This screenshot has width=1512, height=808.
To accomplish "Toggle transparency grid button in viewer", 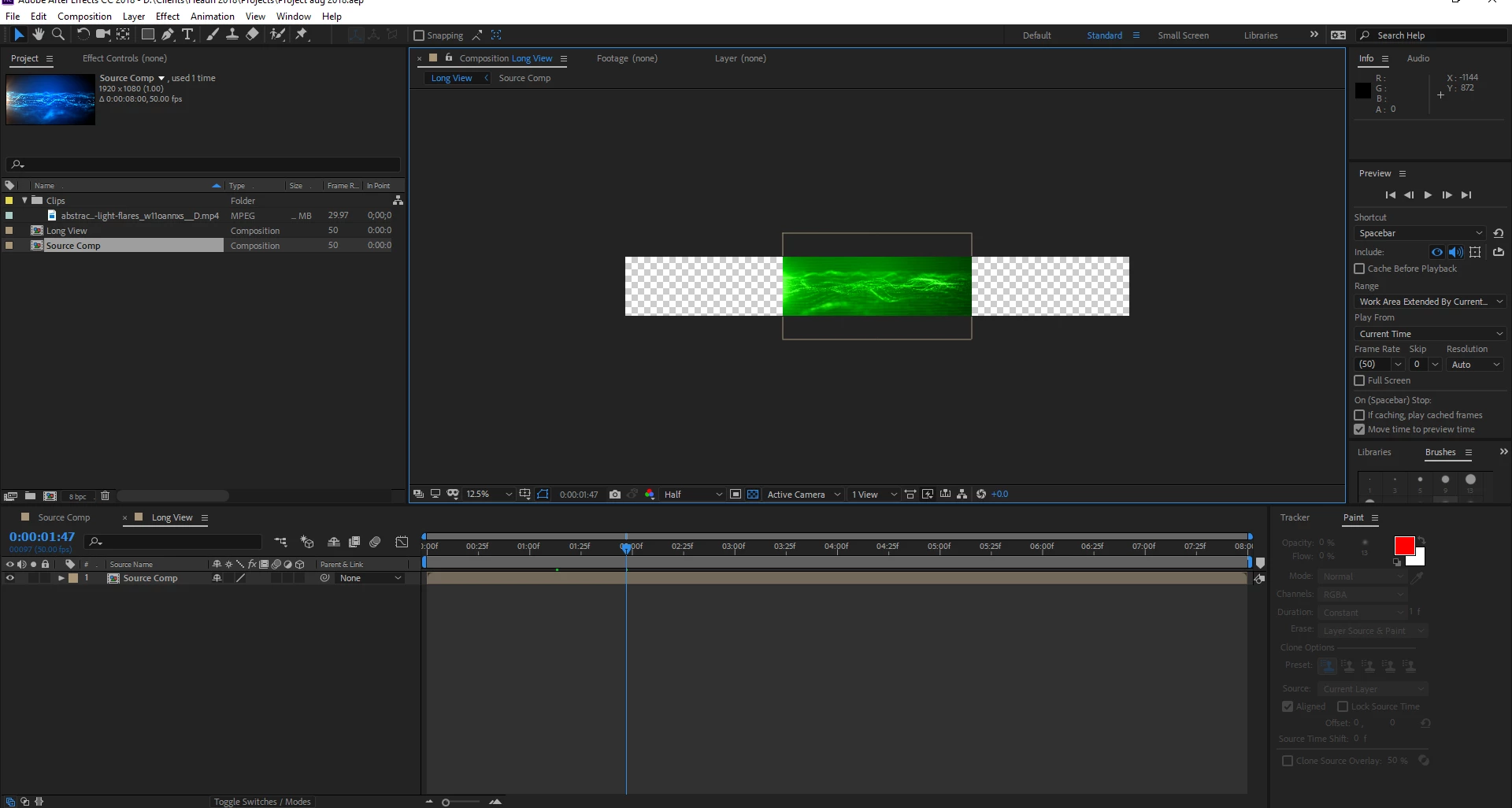I will coord(753,495).
